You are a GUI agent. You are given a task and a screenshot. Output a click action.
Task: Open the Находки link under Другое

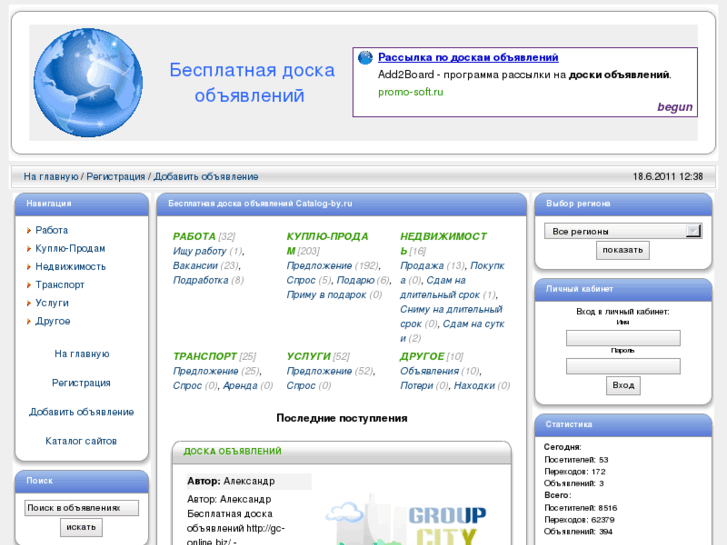[x=474, y=386]
